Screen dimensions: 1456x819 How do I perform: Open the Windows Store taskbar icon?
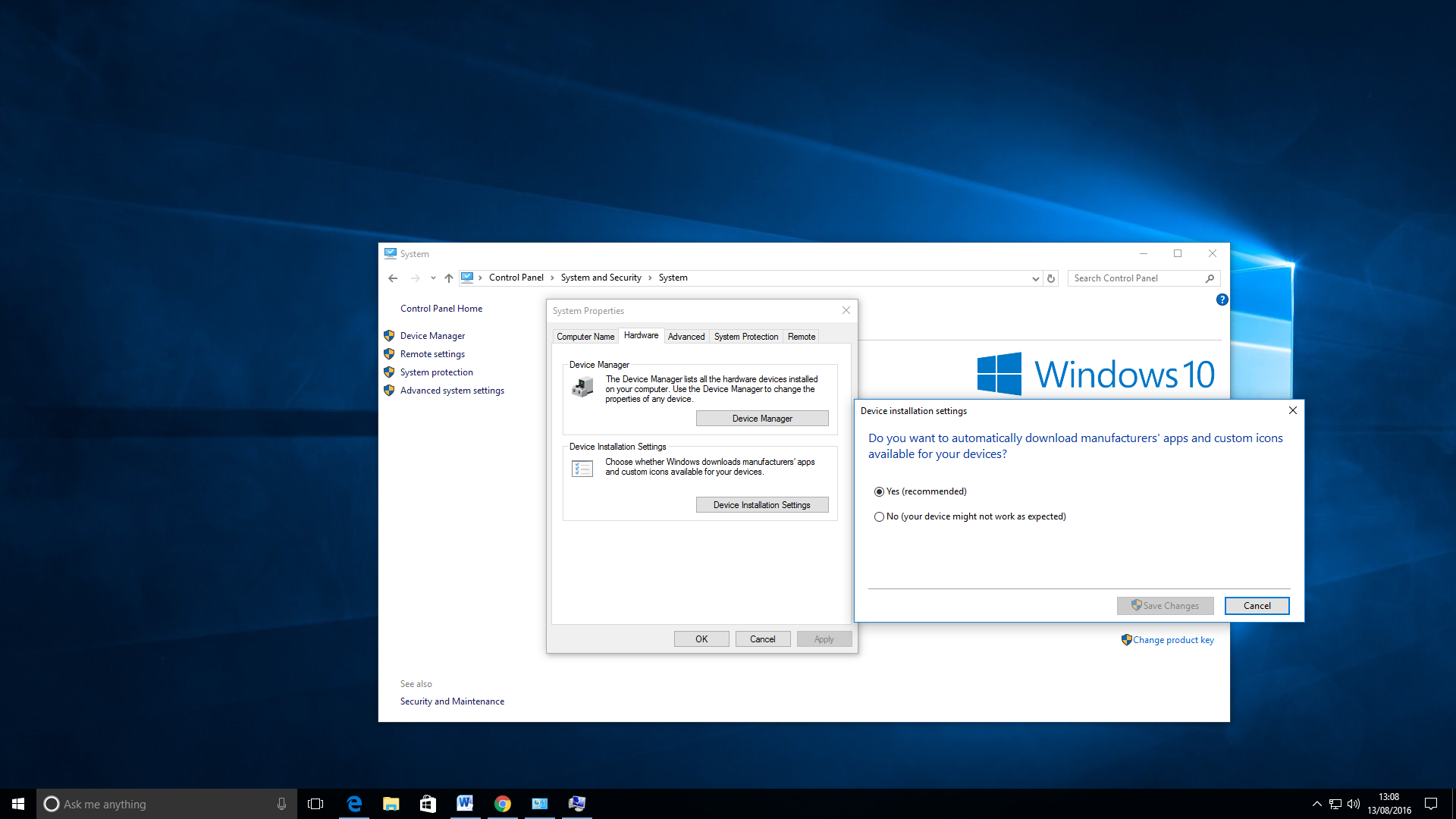pyautogui.click(x=428, y=804)
